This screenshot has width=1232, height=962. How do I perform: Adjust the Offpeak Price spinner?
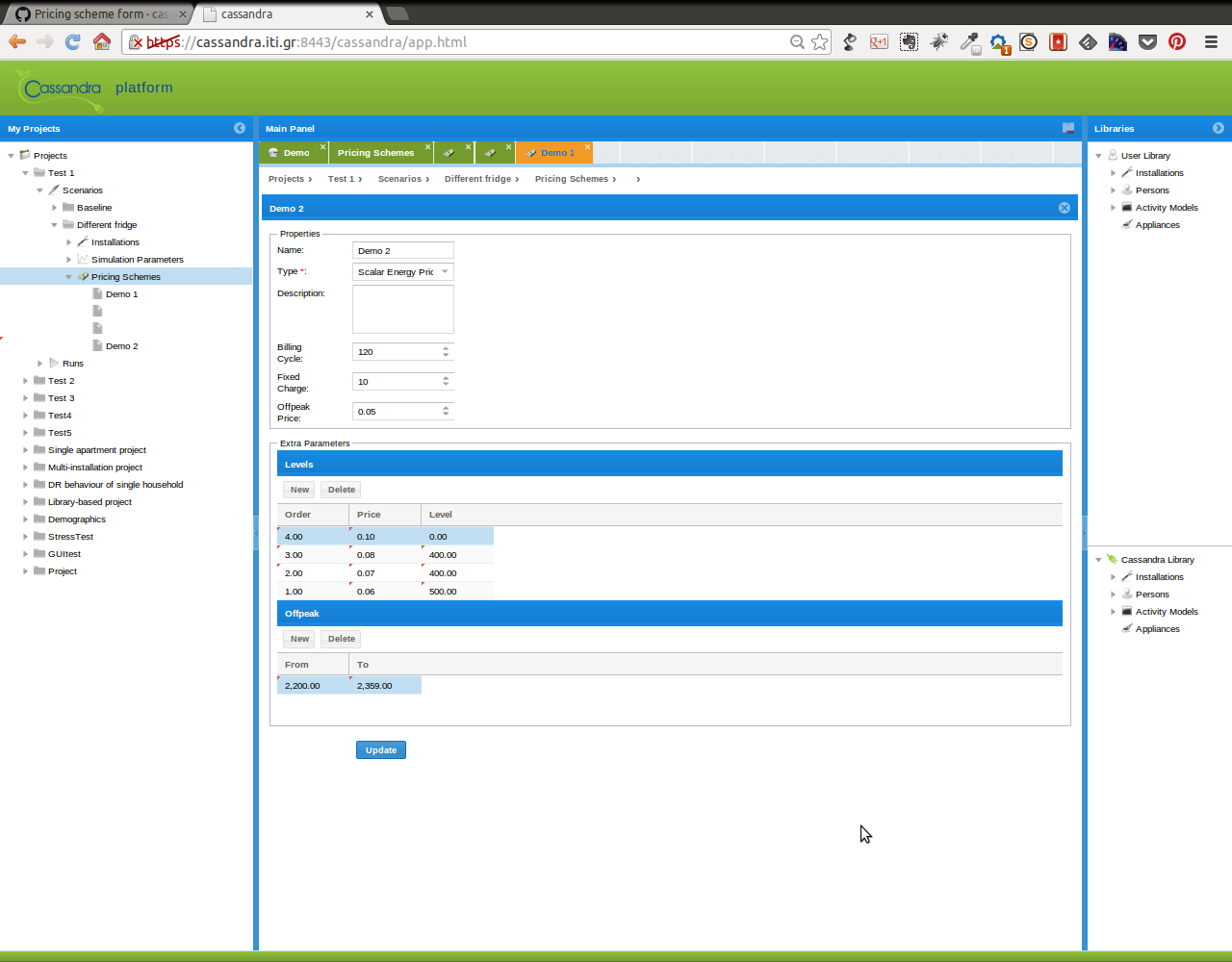[446, 412]
